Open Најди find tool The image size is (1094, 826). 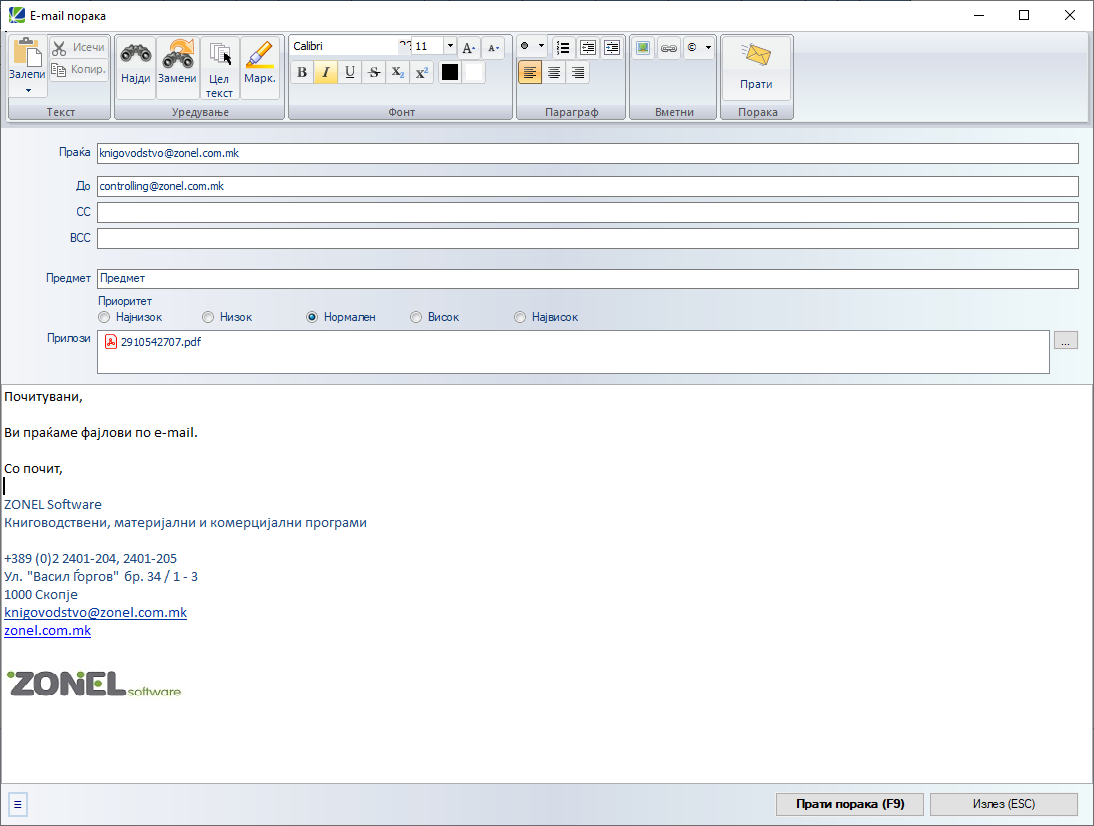(x=135, y=67)
